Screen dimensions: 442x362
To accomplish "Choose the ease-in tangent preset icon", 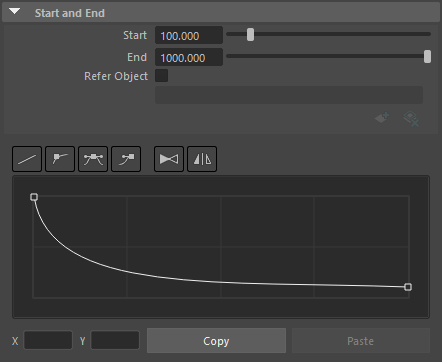I will coord(126,159).
